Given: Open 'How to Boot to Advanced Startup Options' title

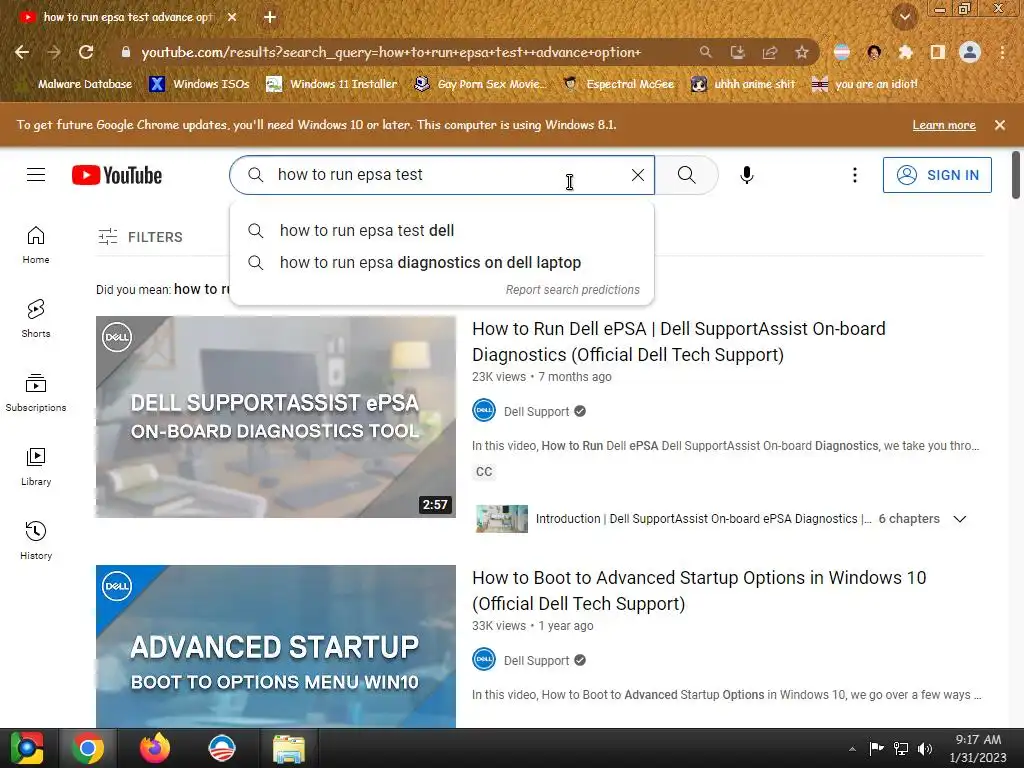Looking at the screenshot, I should (x=699, y=590).
